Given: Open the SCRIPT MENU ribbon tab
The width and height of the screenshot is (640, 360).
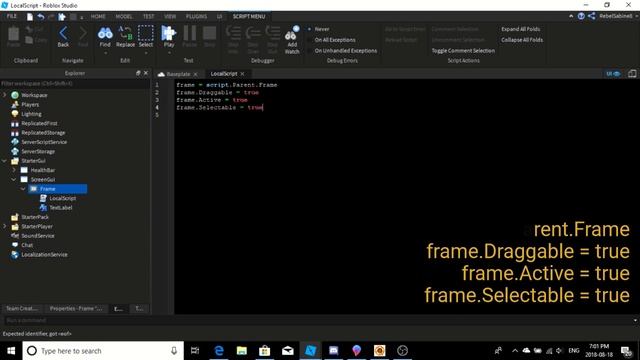Looking at the screenshot, I should 249,17.
